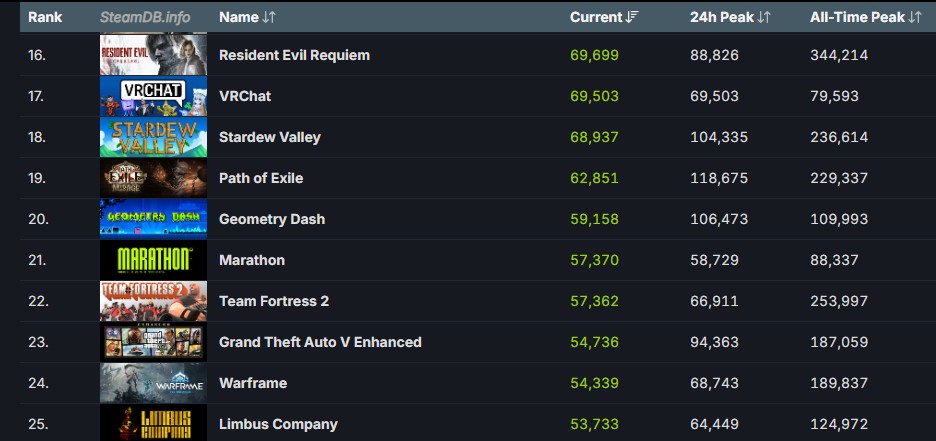Open the Limbus Company name link
Viewport: 936px width, 441px height.
point(278,424)
